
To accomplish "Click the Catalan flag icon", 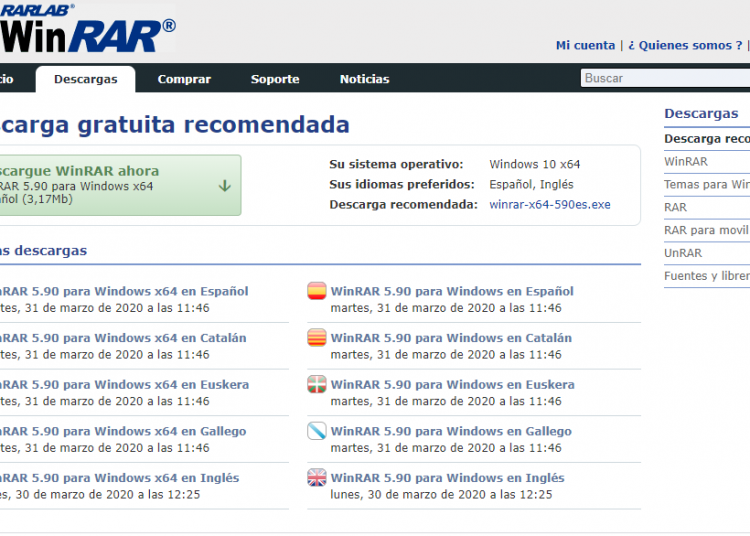I will [317, 338].
